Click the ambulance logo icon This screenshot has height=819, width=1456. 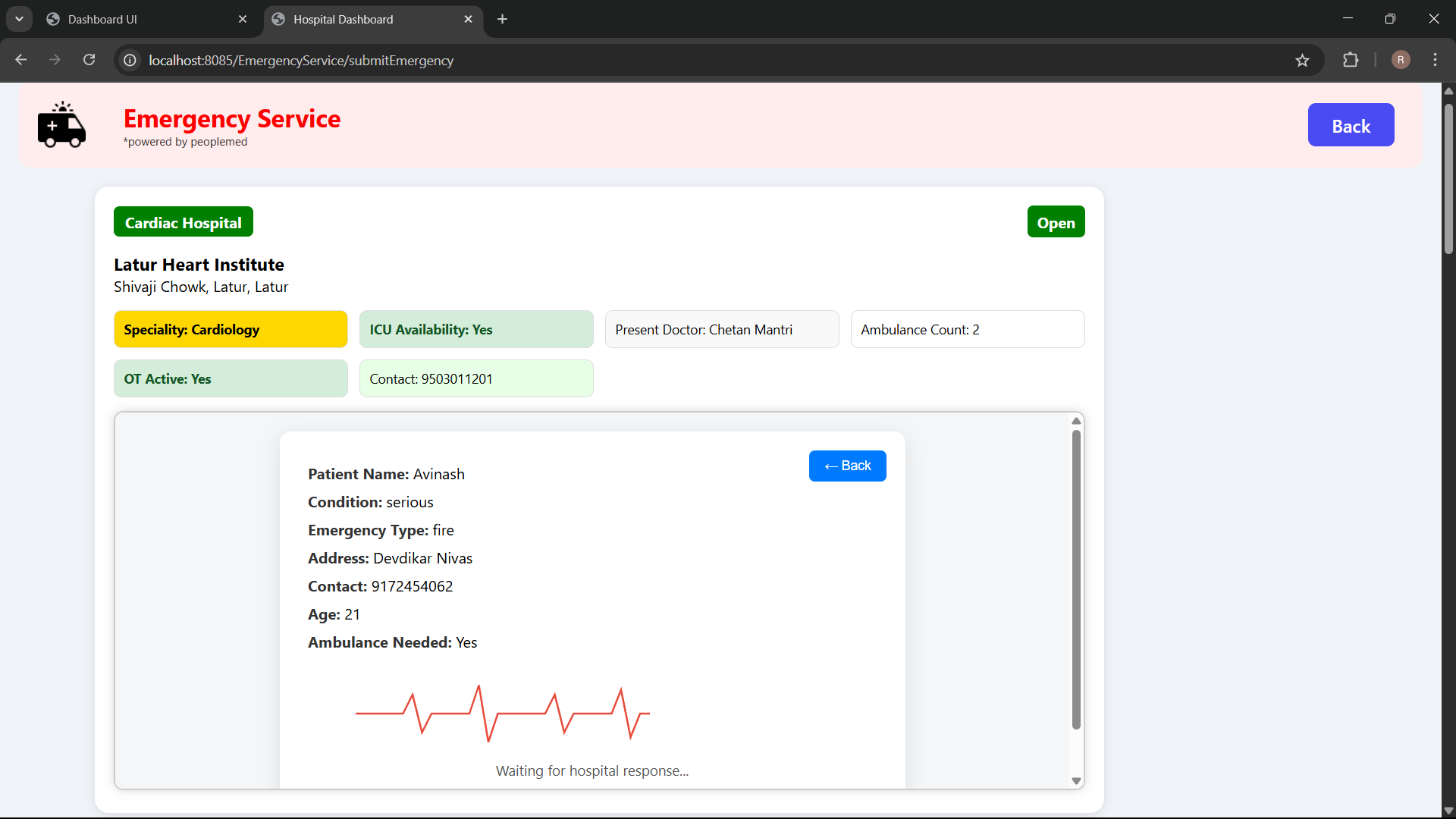[61, 125]
